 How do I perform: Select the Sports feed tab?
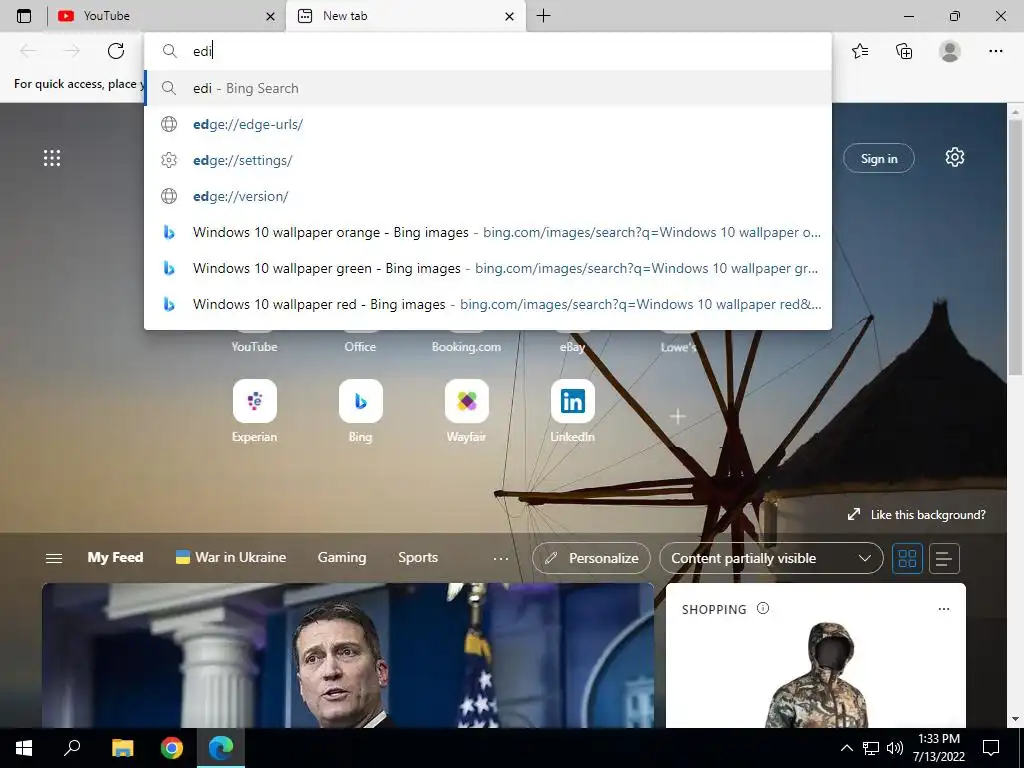point(418,557)
